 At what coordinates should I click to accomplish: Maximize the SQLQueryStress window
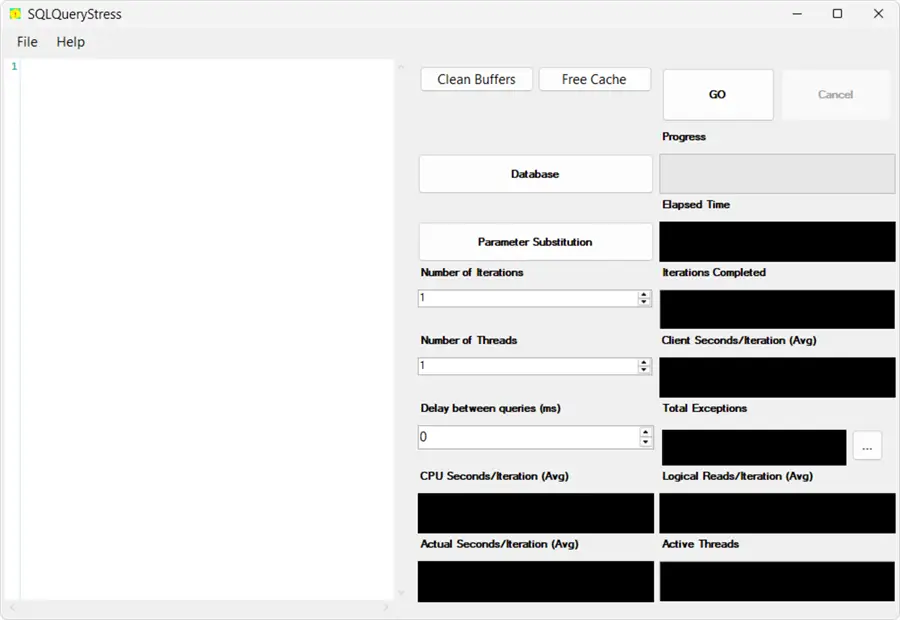click(x=837, y=14)
